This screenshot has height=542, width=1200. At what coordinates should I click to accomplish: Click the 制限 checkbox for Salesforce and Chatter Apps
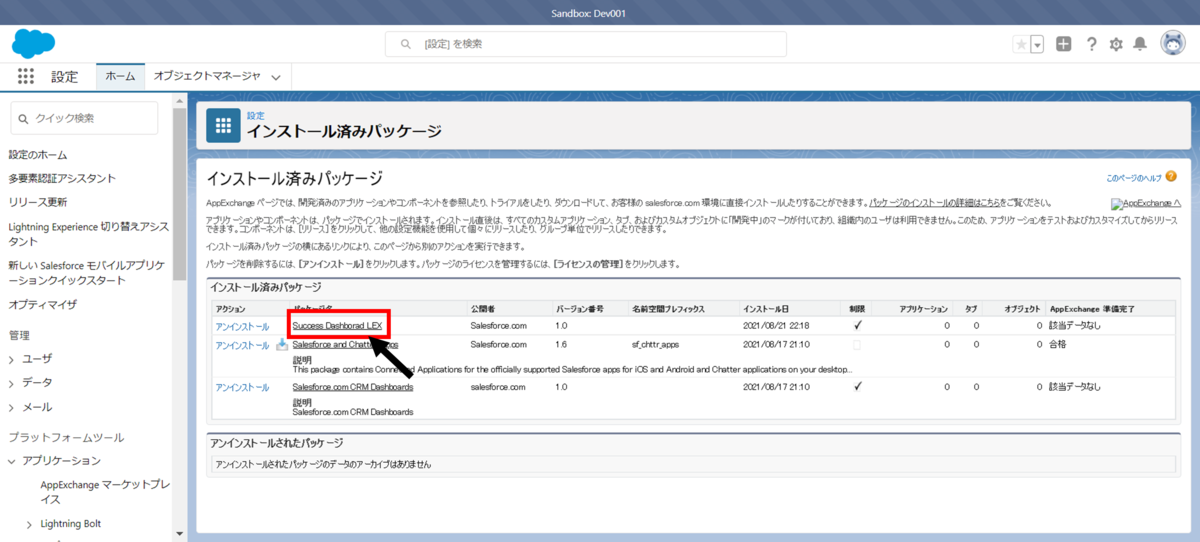pyautogui.click(x=857, y=345)
